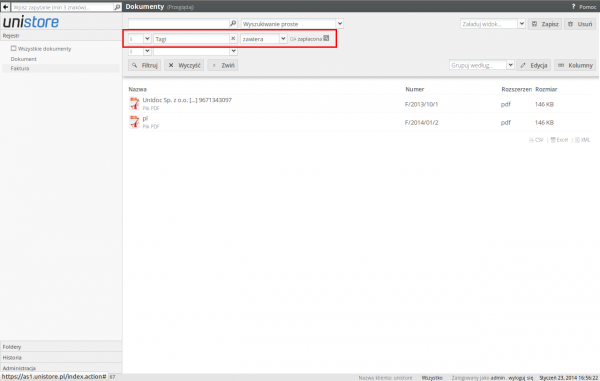Clear the Tagi filter field with its X icon
The image size is (600, 381).
point(233,38)
